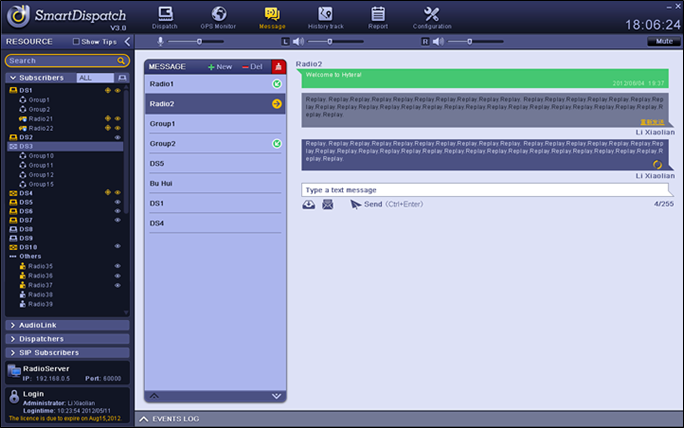Viewport: 684px width, 428px height.
Task: Click the resend link on failed message
Action: 652,122
